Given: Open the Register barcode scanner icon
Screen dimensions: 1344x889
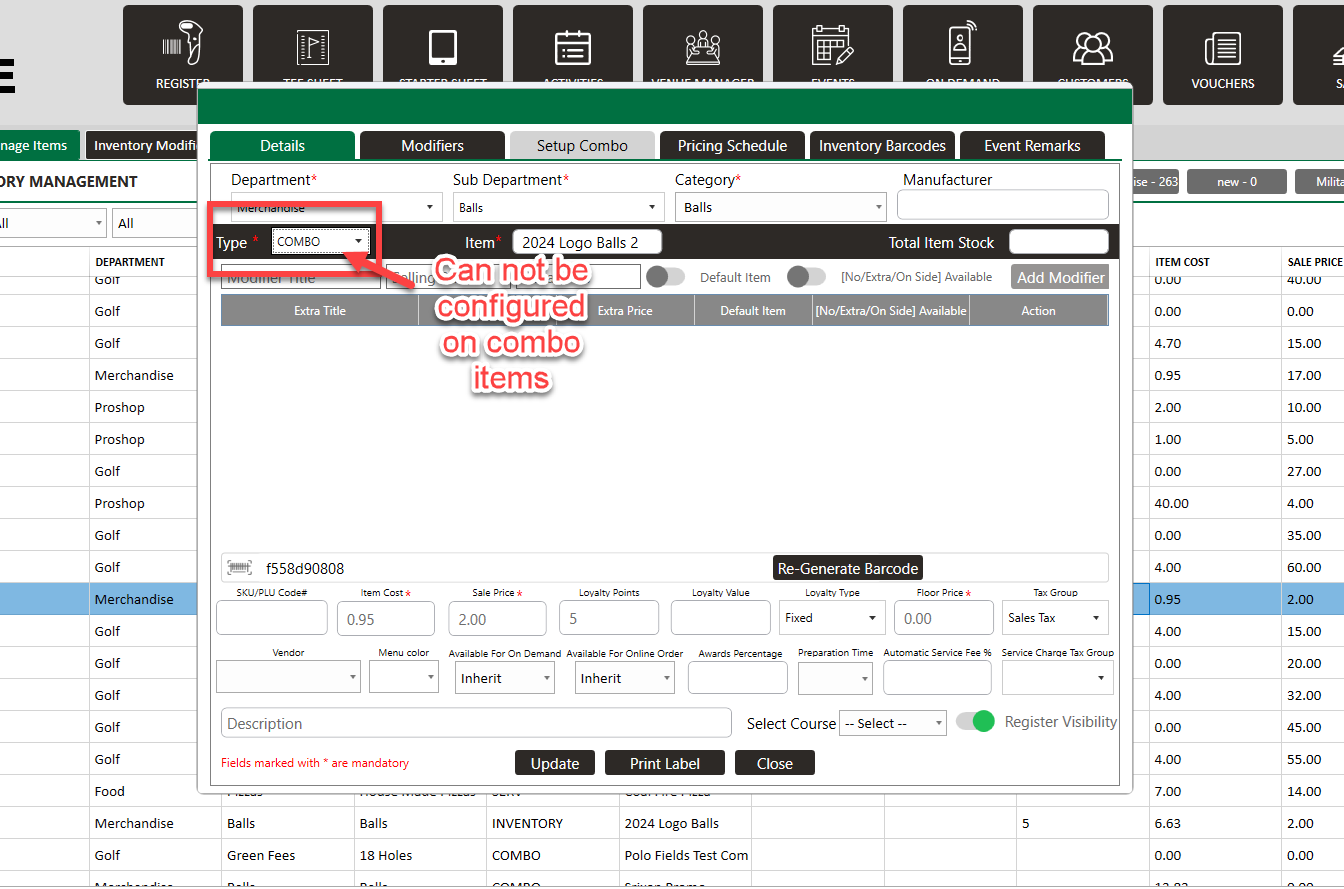Looking at the screenshot, I should coord(183,47).
